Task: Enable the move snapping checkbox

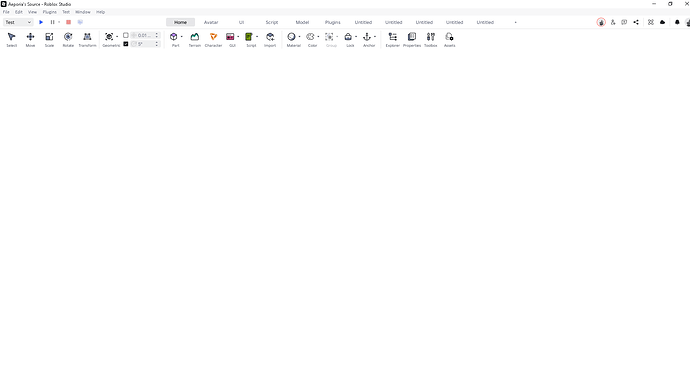Action: click(126, 35)
